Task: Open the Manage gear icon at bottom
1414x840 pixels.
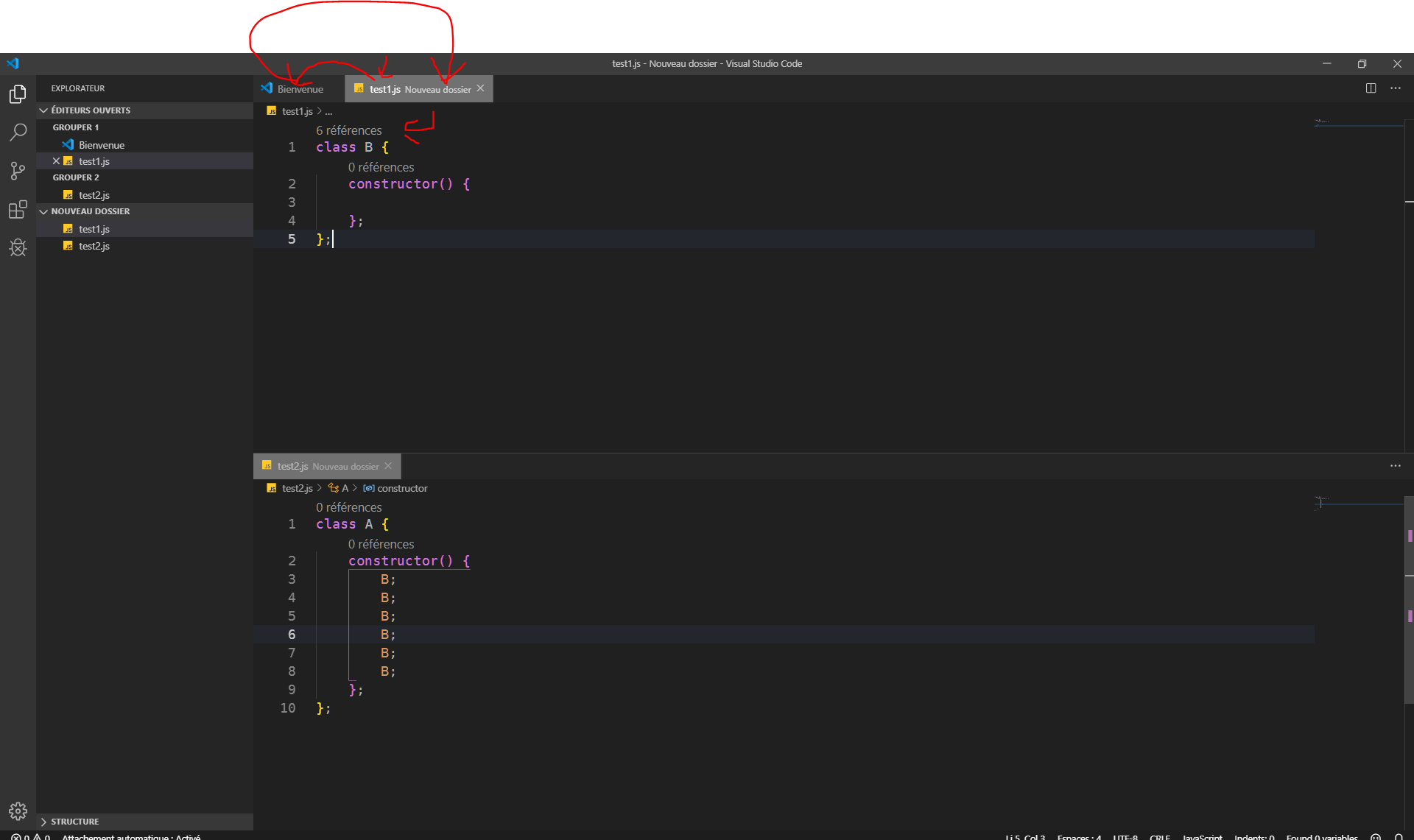Action: [x=18, y=811]
